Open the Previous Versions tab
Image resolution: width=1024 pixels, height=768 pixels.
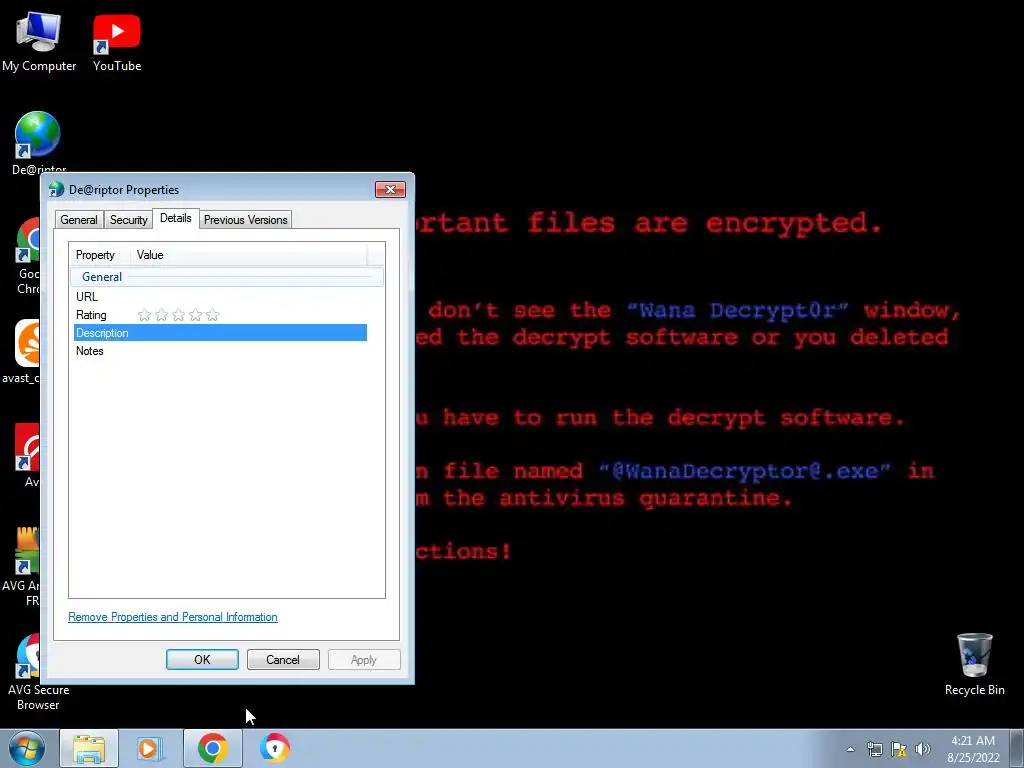click(246, 220)
